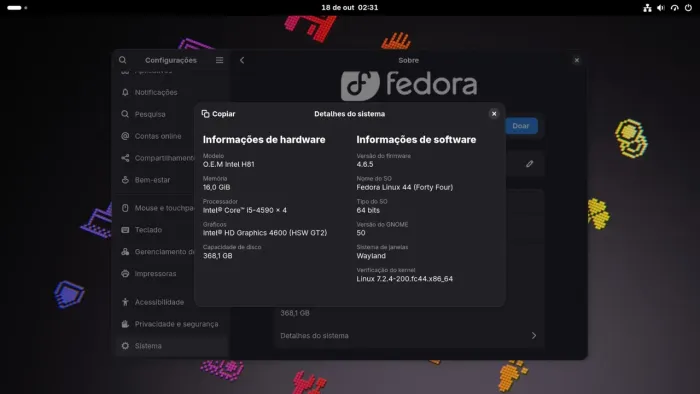Select Pesquisa in the sidebar
Screen dimensions: 700x394
pos(172,114)
